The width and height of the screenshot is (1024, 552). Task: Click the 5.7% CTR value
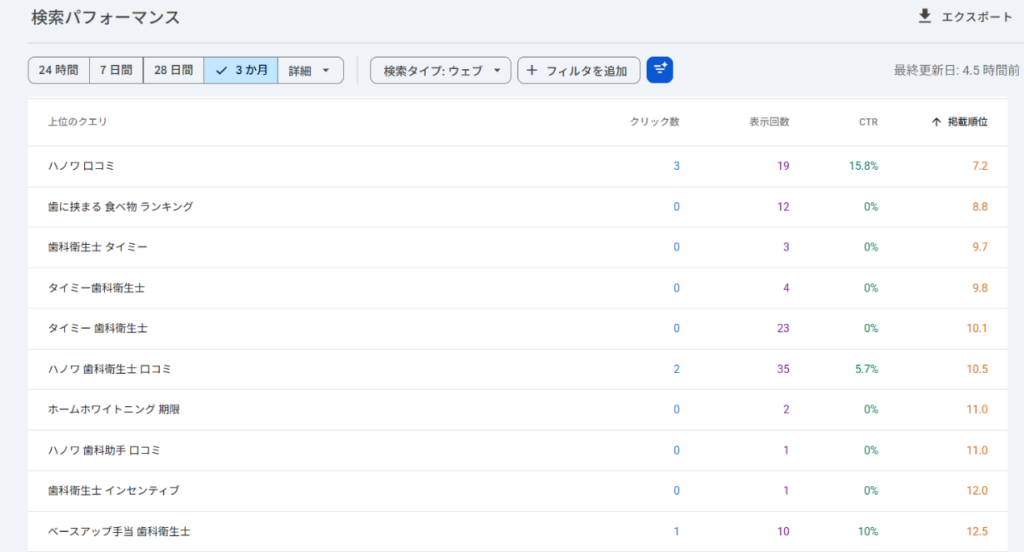point(867,369)
